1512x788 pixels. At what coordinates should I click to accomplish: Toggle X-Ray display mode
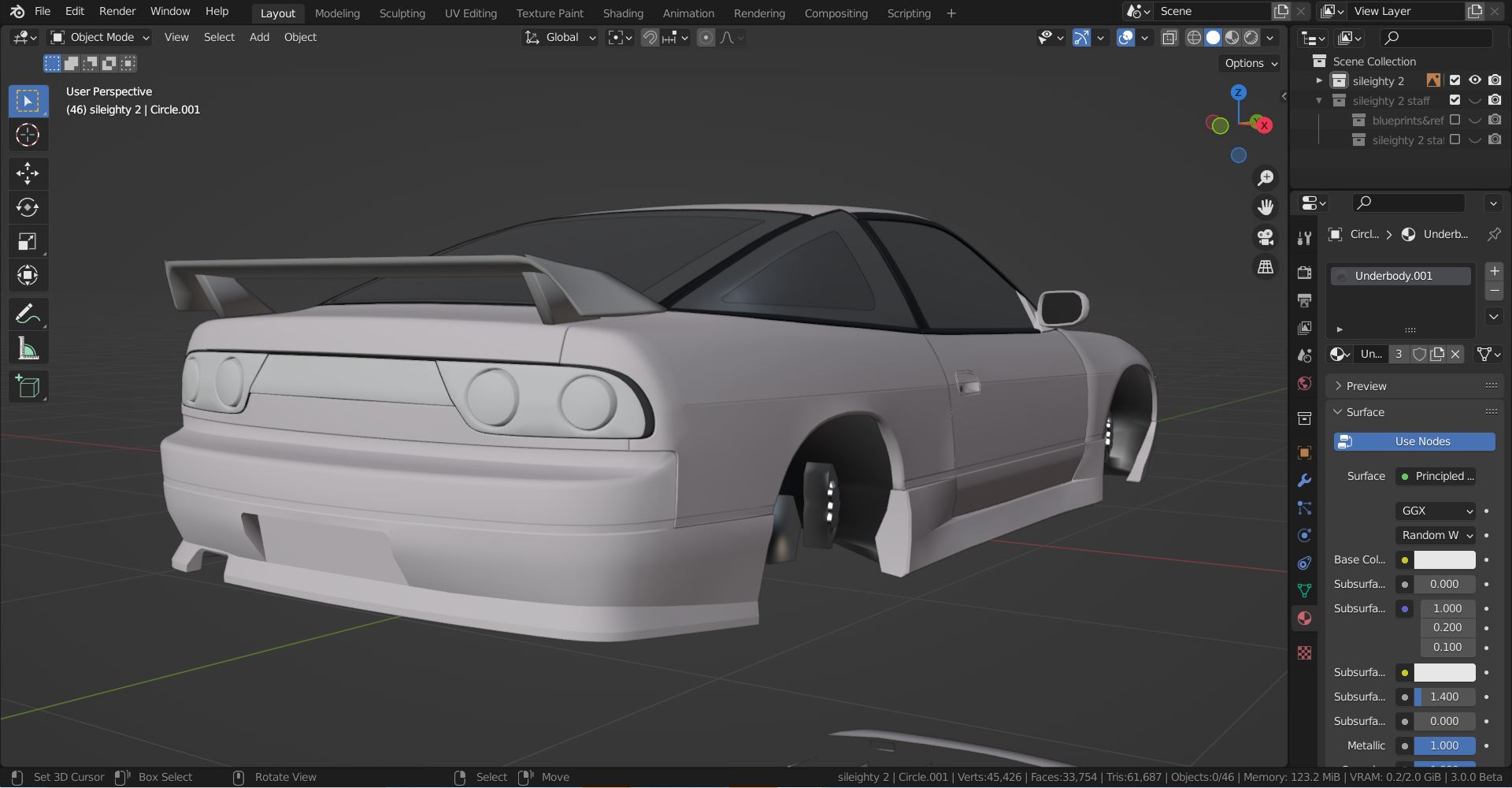[x=1169, y=37]
